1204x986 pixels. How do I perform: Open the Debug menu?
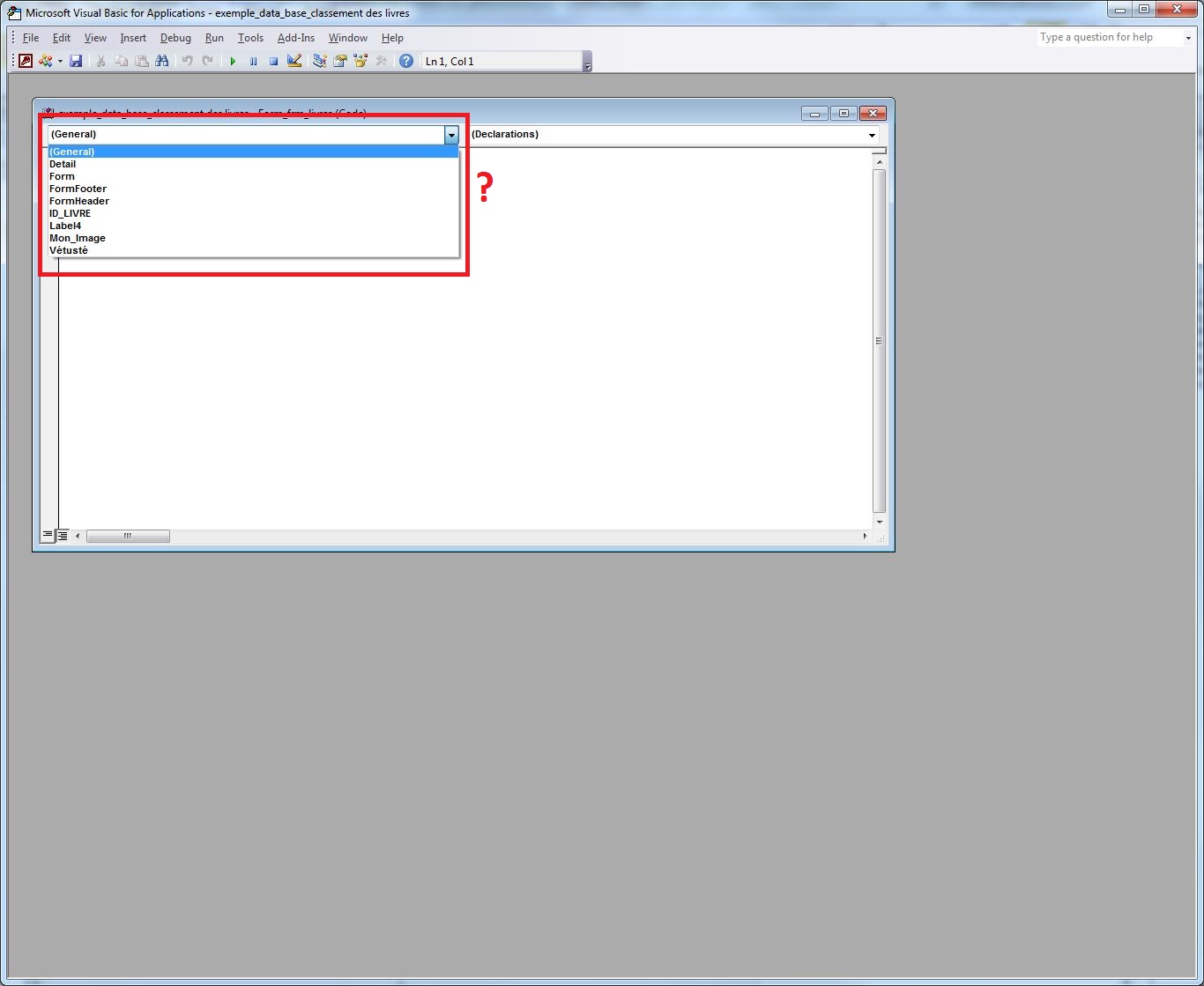(x=175, y=38)
